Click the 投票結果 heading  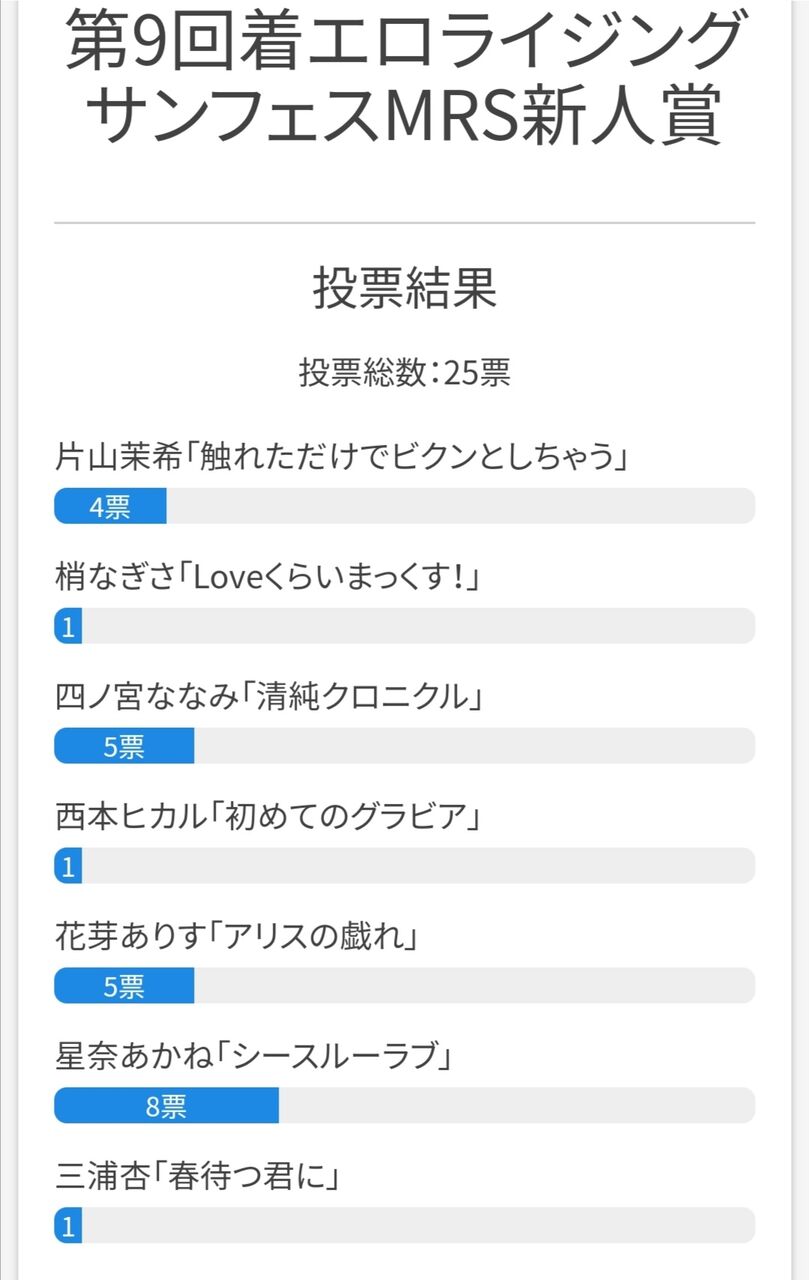tap(404, 289)
